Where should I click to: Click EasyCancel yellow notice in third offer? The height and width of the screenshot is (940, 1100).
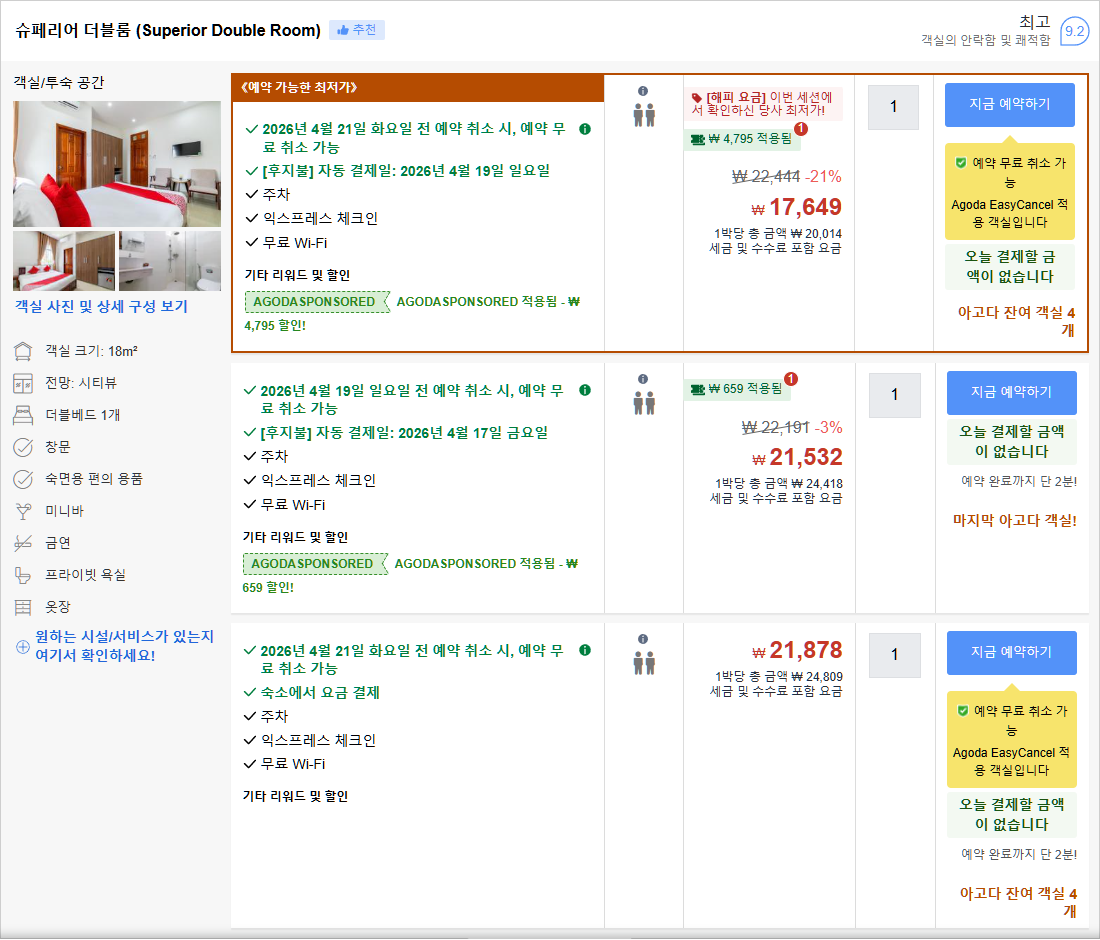click(x=1012, y=739)
